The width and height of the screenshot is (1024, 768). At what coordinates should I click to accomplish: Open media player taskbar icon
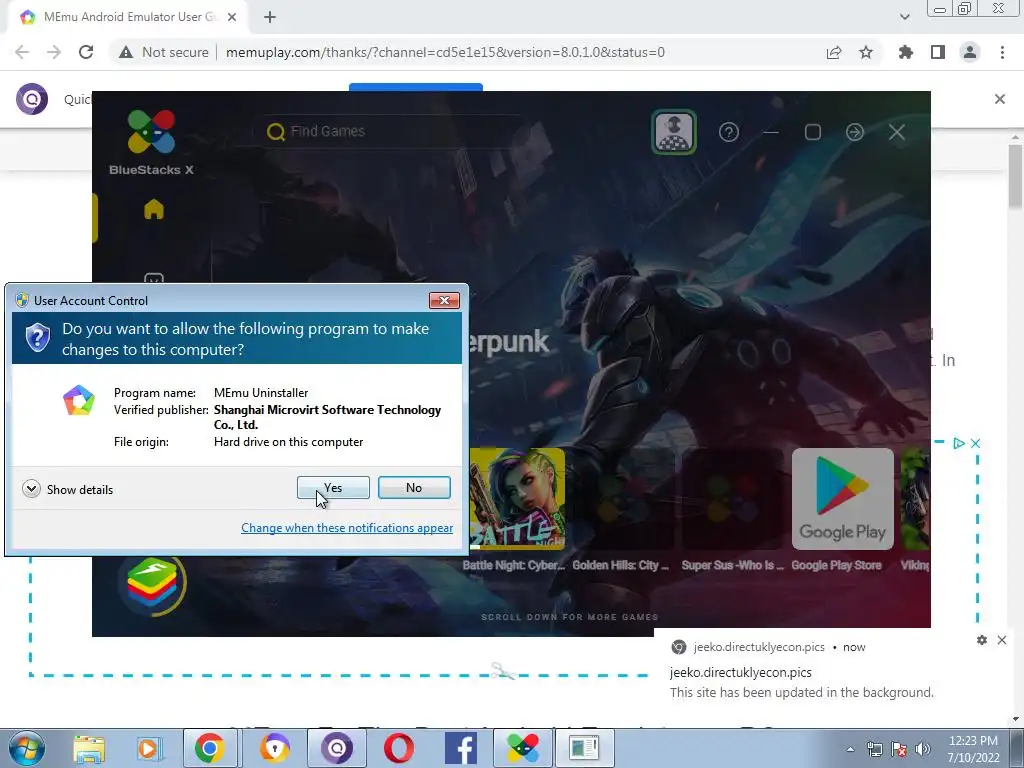pos(149,748)
